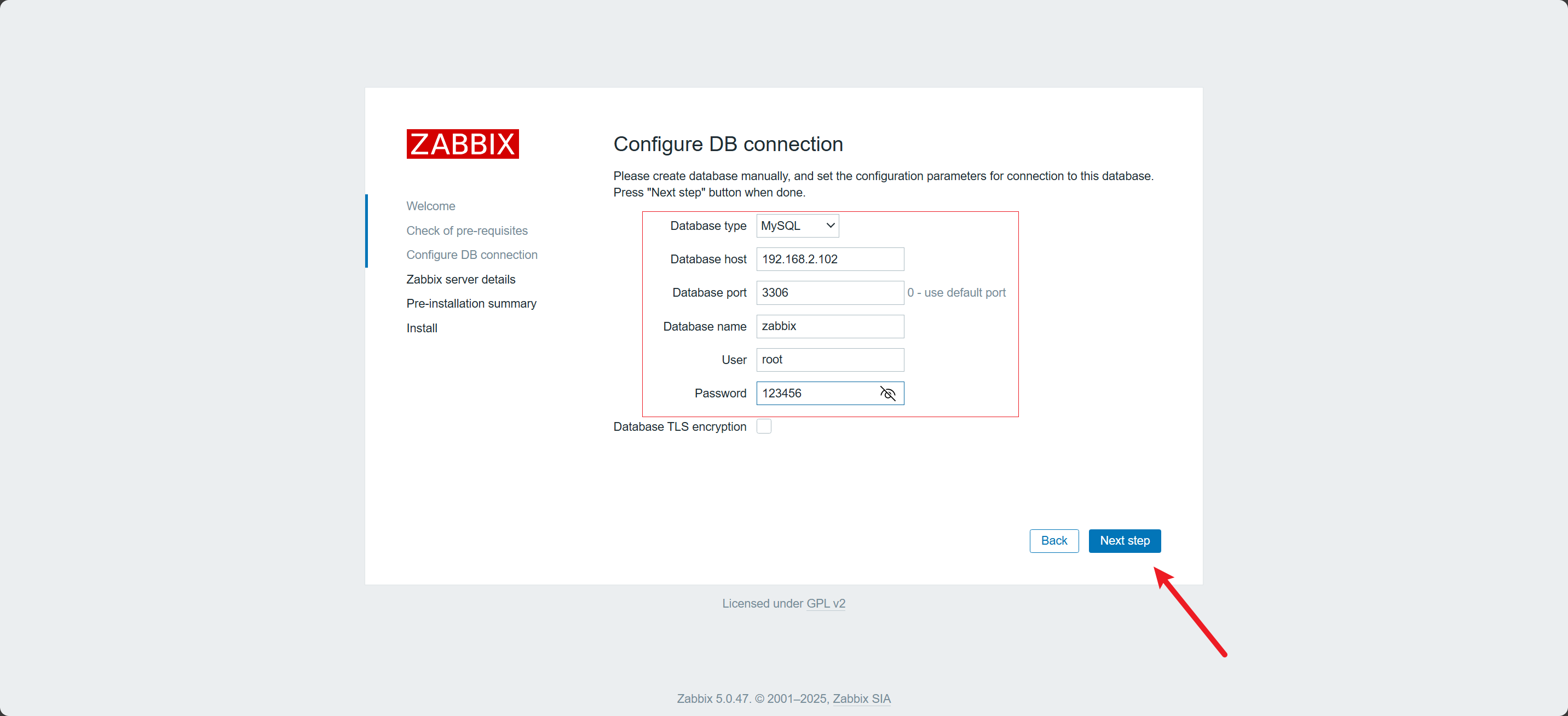Screen dimensions: 1568x716
Task: Enable Database TLS encryption checkbox
Action: coord(763,426)
